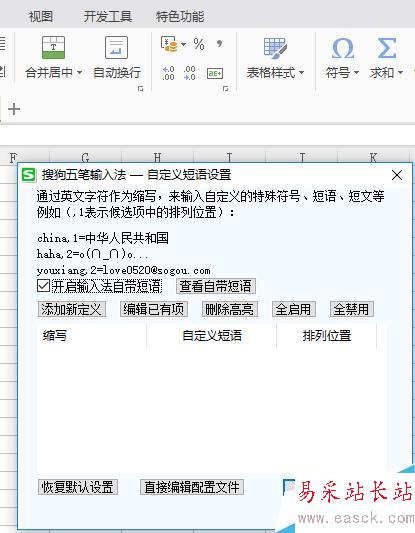Click 全启用 enable all button
The width and height of the screenshot is (415, 533).
pos(294,309)
